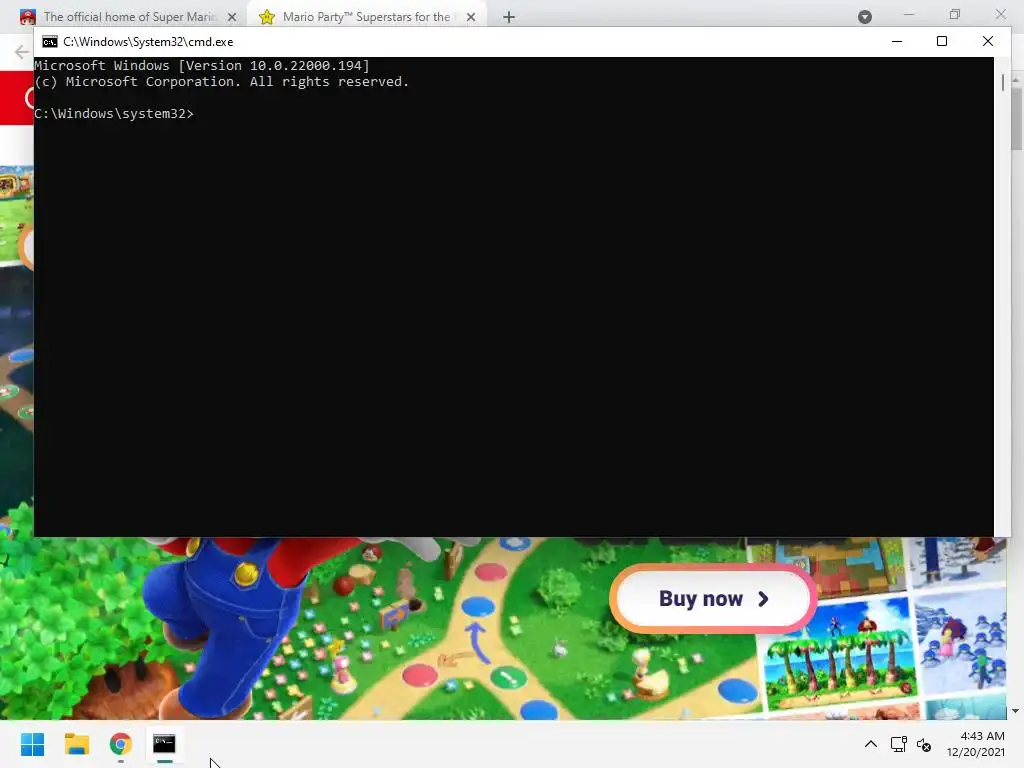Open a new Chrome tab
The image size is (1024, 768).
coord(509,17)
